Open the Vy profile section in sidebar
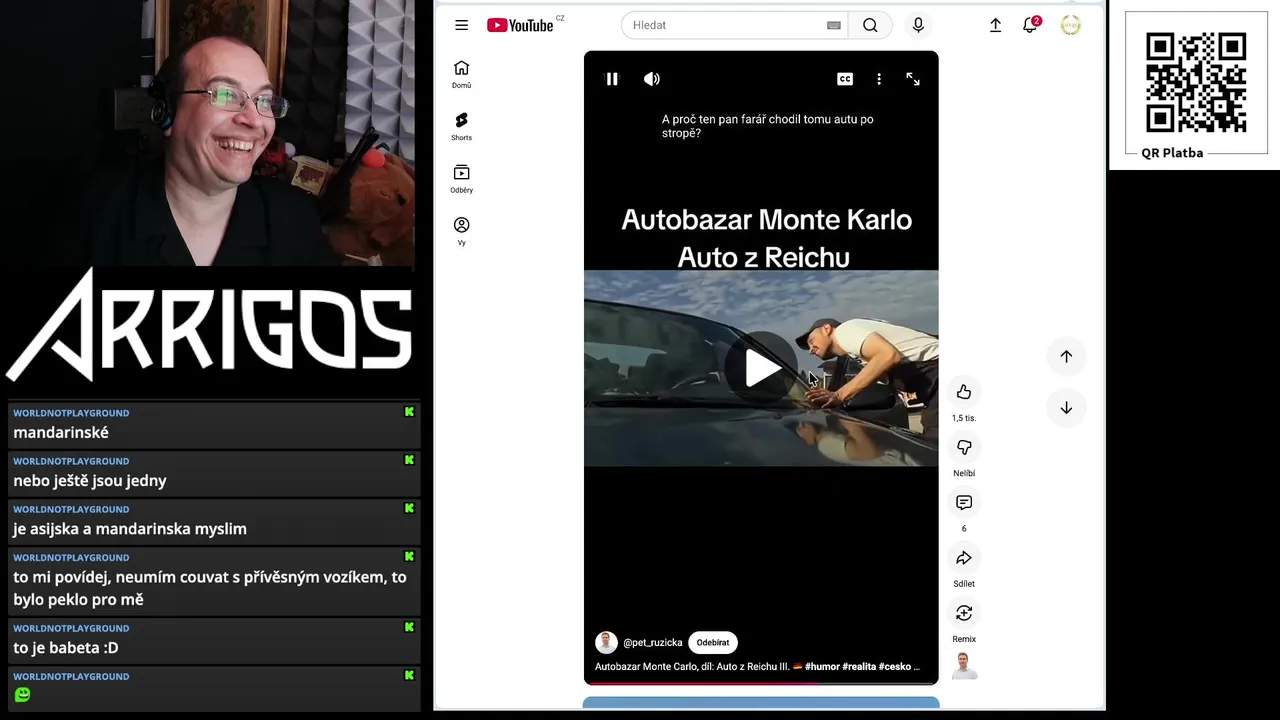 (461, 231)
